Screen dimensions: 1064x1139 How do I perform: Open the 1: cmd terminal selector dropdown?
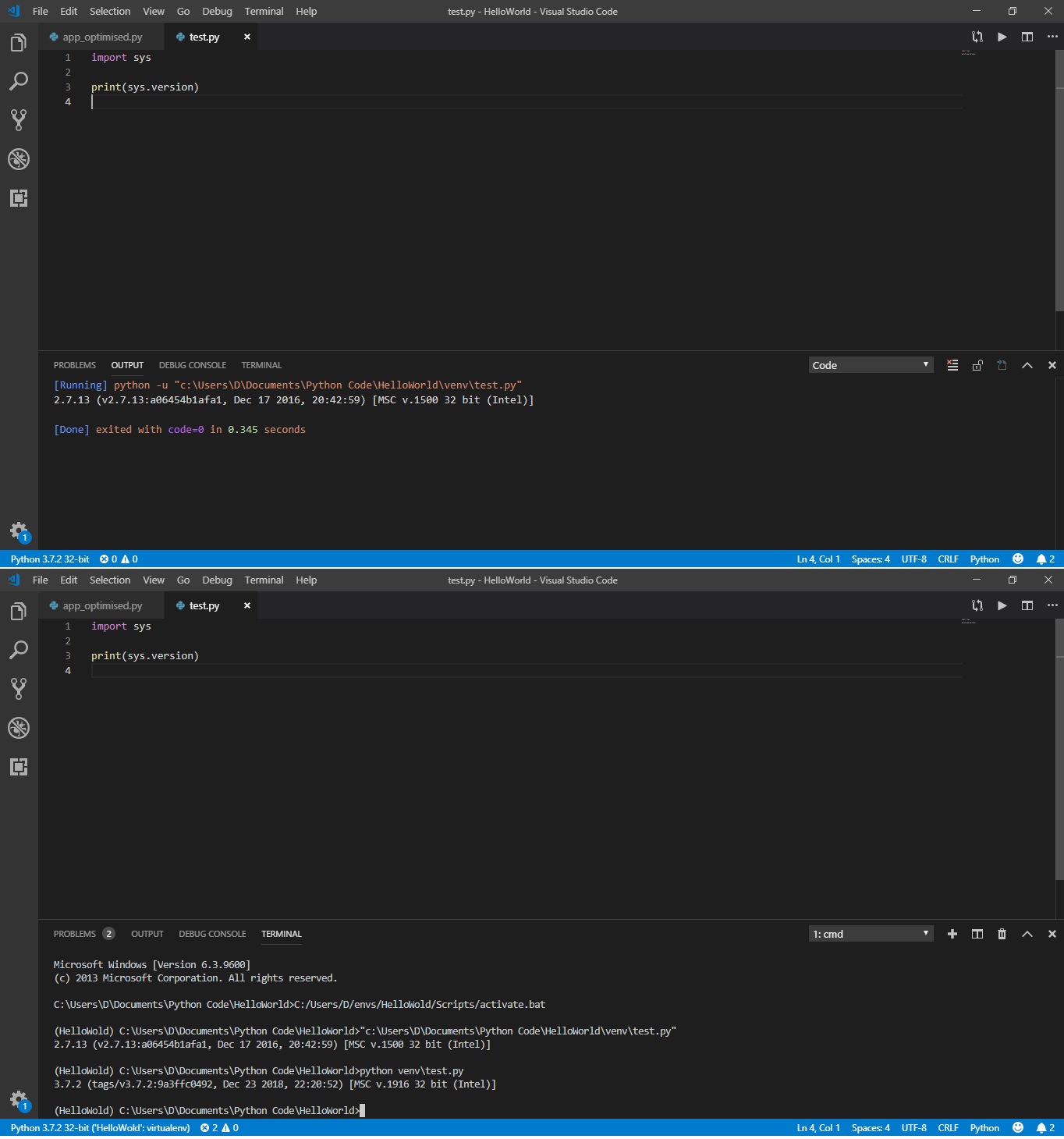click(870, 933)
